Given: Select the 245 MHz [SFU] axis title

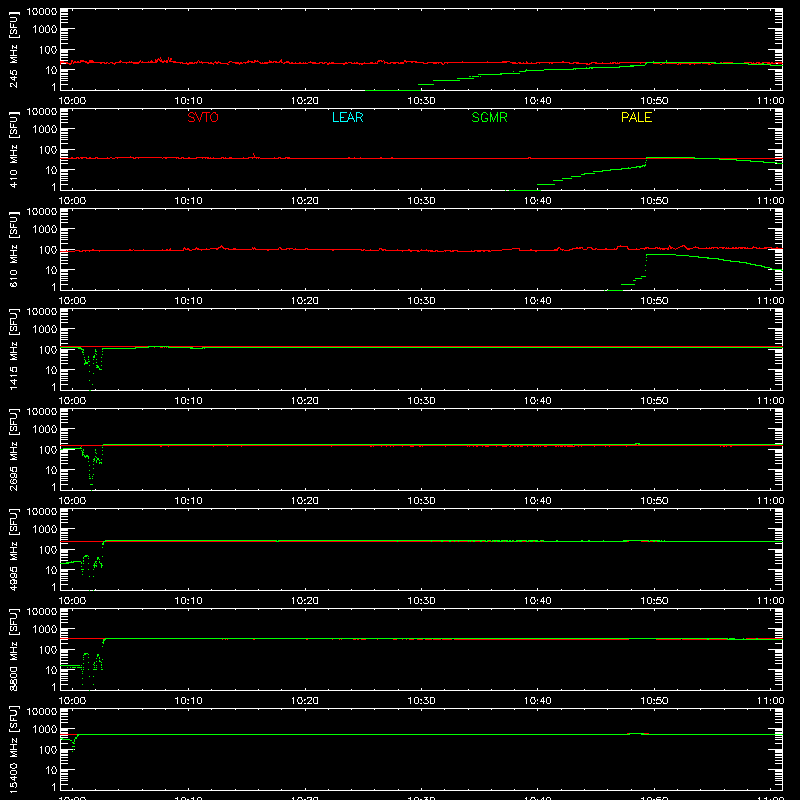Looking at the screenshot, I should click(13, 49).
